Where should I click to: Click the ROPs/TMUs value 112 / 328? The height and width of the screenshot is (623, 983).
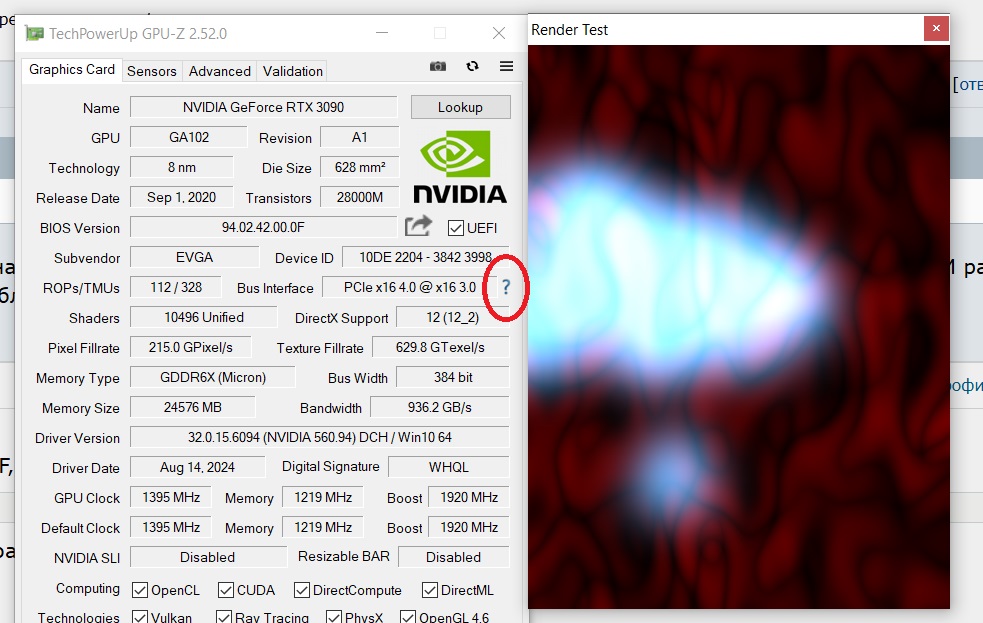(x=176, y=288)
